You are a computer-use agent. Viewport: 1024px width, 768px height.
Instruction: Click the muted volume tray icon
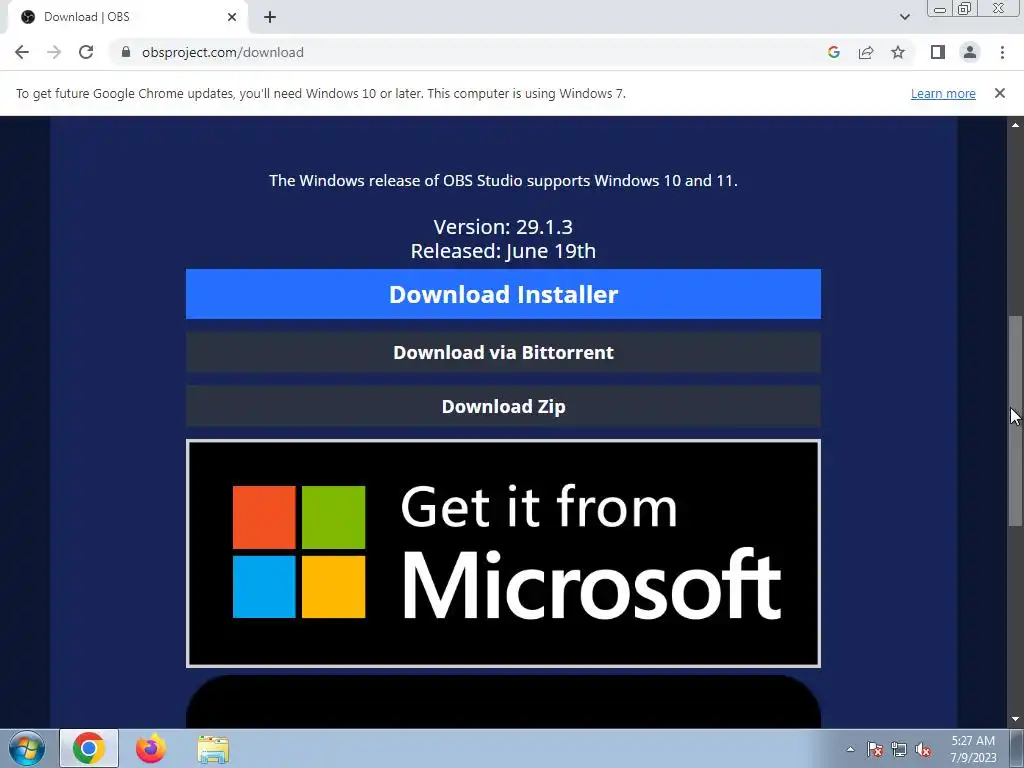923,749
